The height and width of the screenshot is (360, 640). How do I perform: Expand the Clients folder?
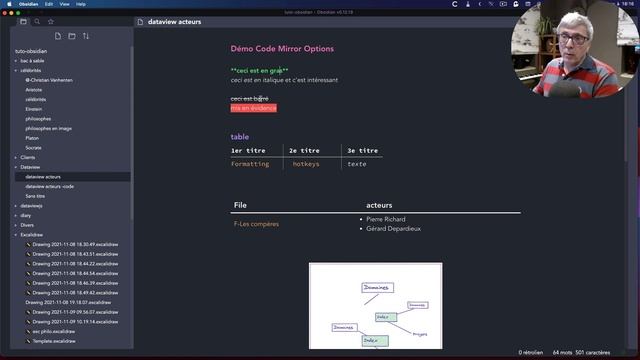(28, 158)
